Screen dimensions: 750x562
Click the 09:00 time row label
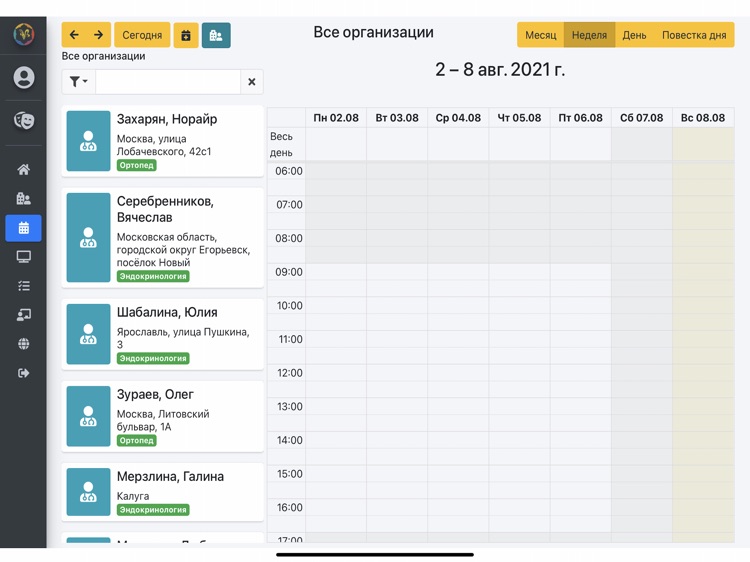[289, 272]
